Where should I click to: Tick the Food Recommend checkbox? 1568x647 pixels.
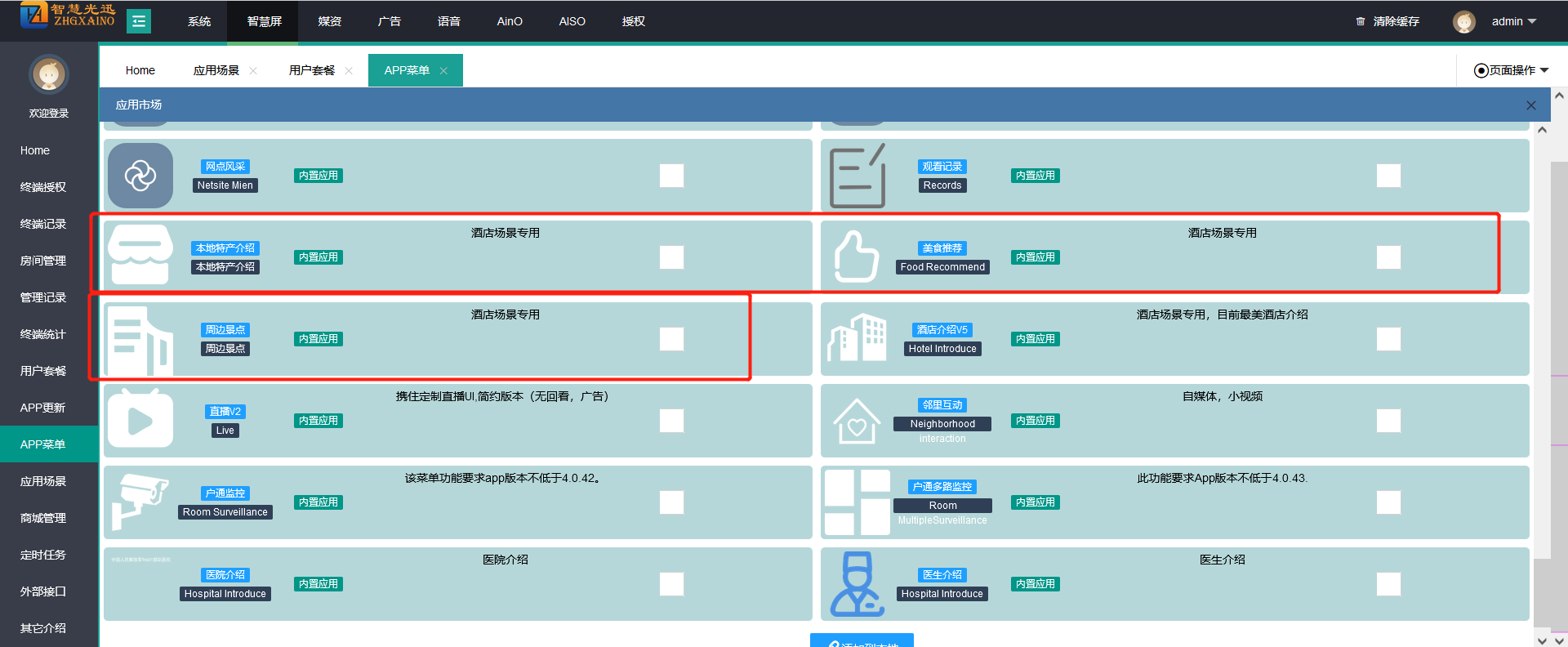click(x=1388, y=257)
